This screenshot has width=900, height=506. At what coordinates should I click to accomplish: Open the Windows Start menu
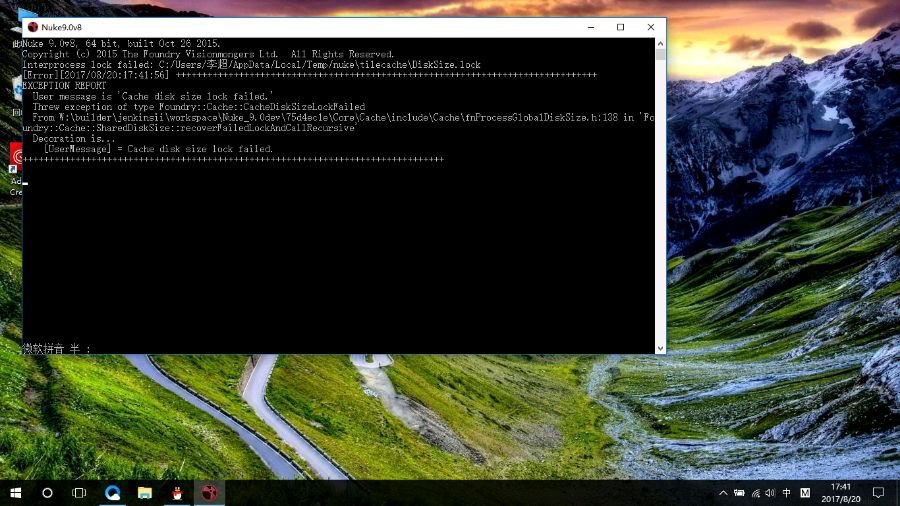coord(15,493)
